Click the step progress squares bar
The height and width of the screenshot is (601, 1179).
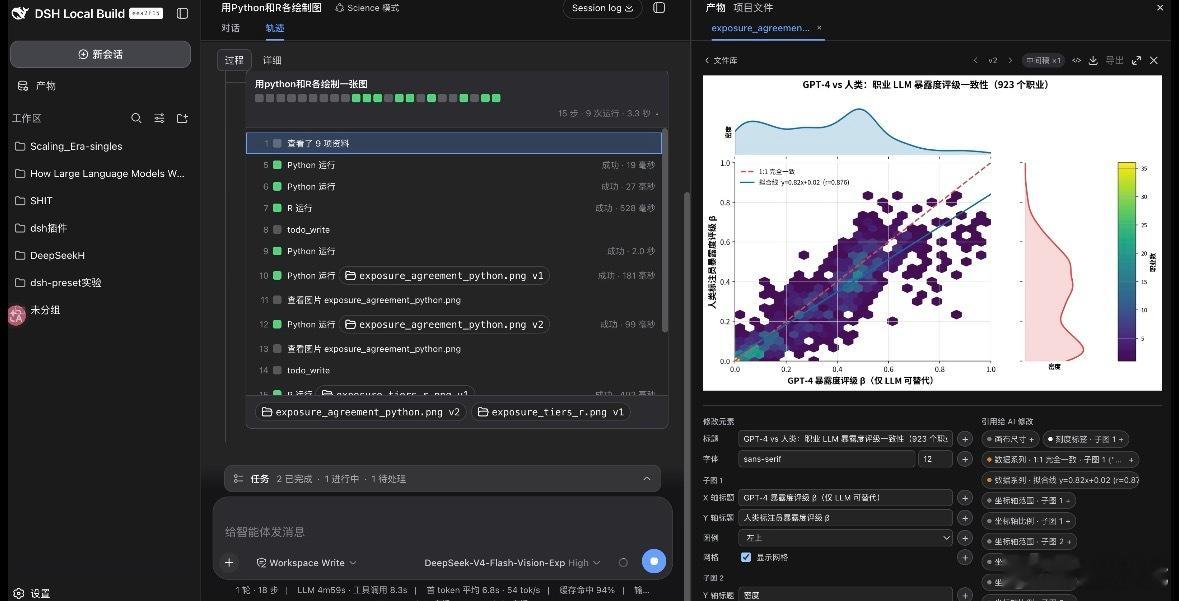pyautogui.click(x=377, y=98)
